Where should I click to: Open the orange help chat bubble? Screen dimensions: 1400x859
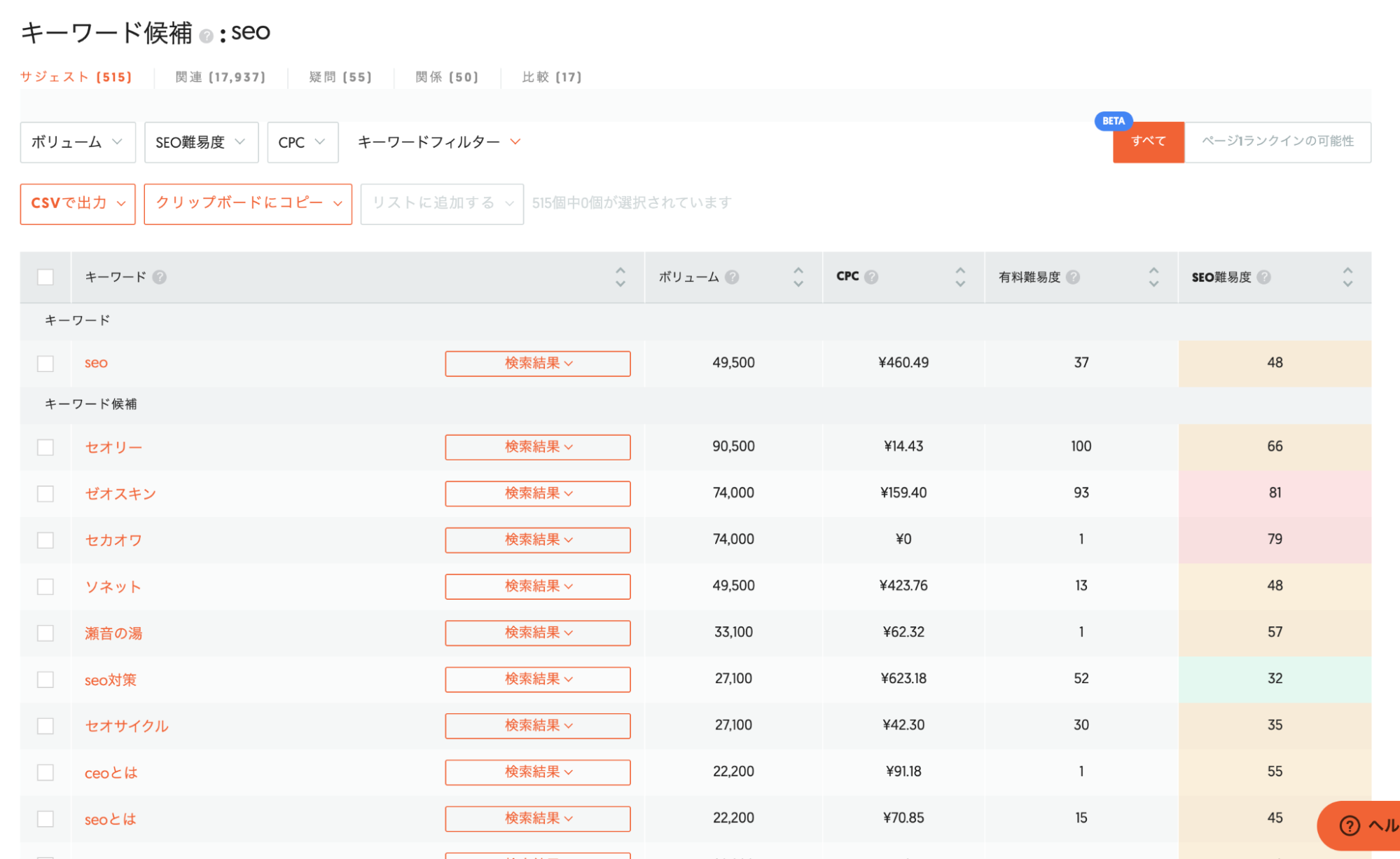(1359, 825)
